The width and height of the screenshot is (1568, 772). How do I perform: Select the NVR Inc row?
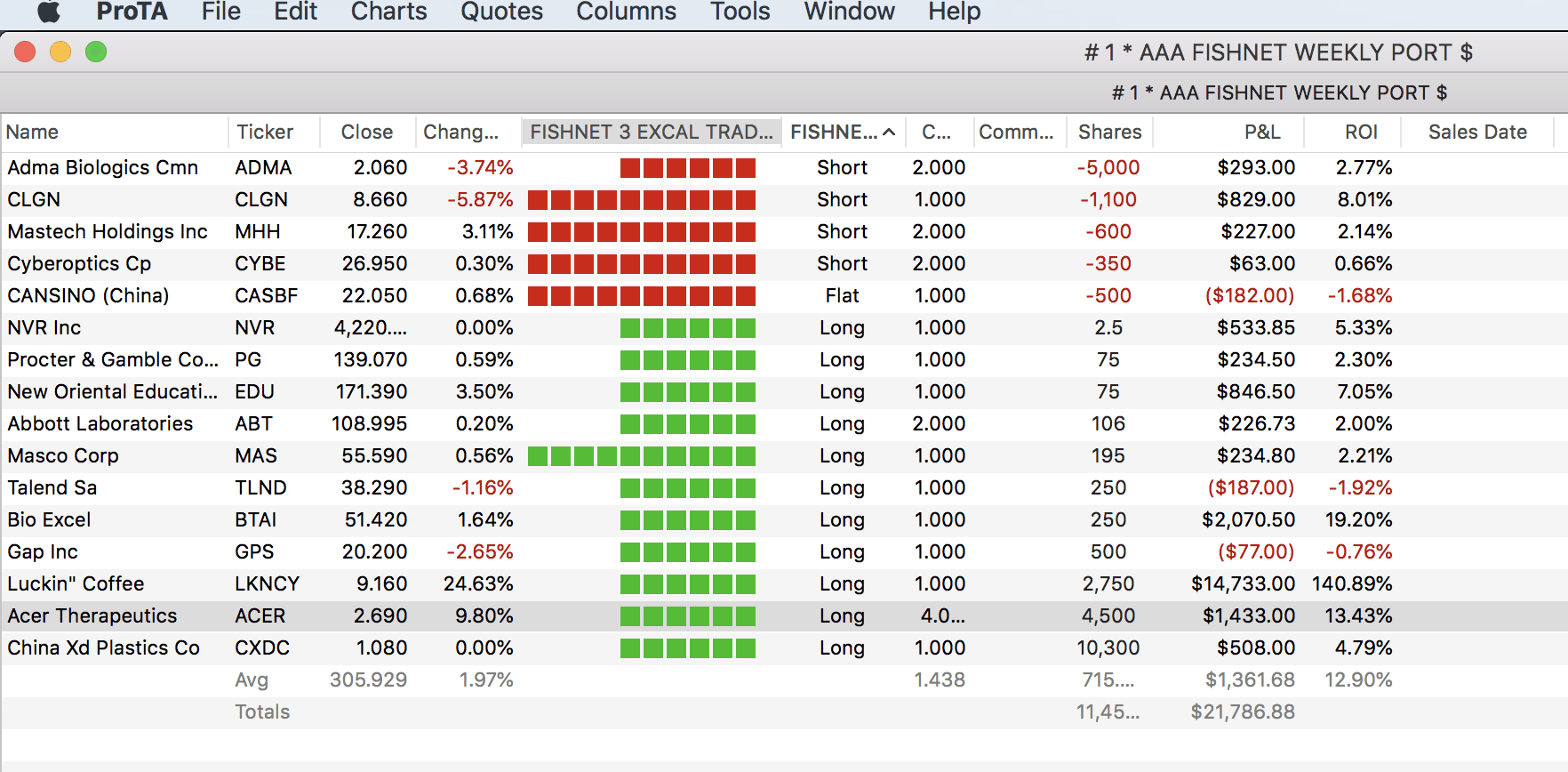coord(784,327)
